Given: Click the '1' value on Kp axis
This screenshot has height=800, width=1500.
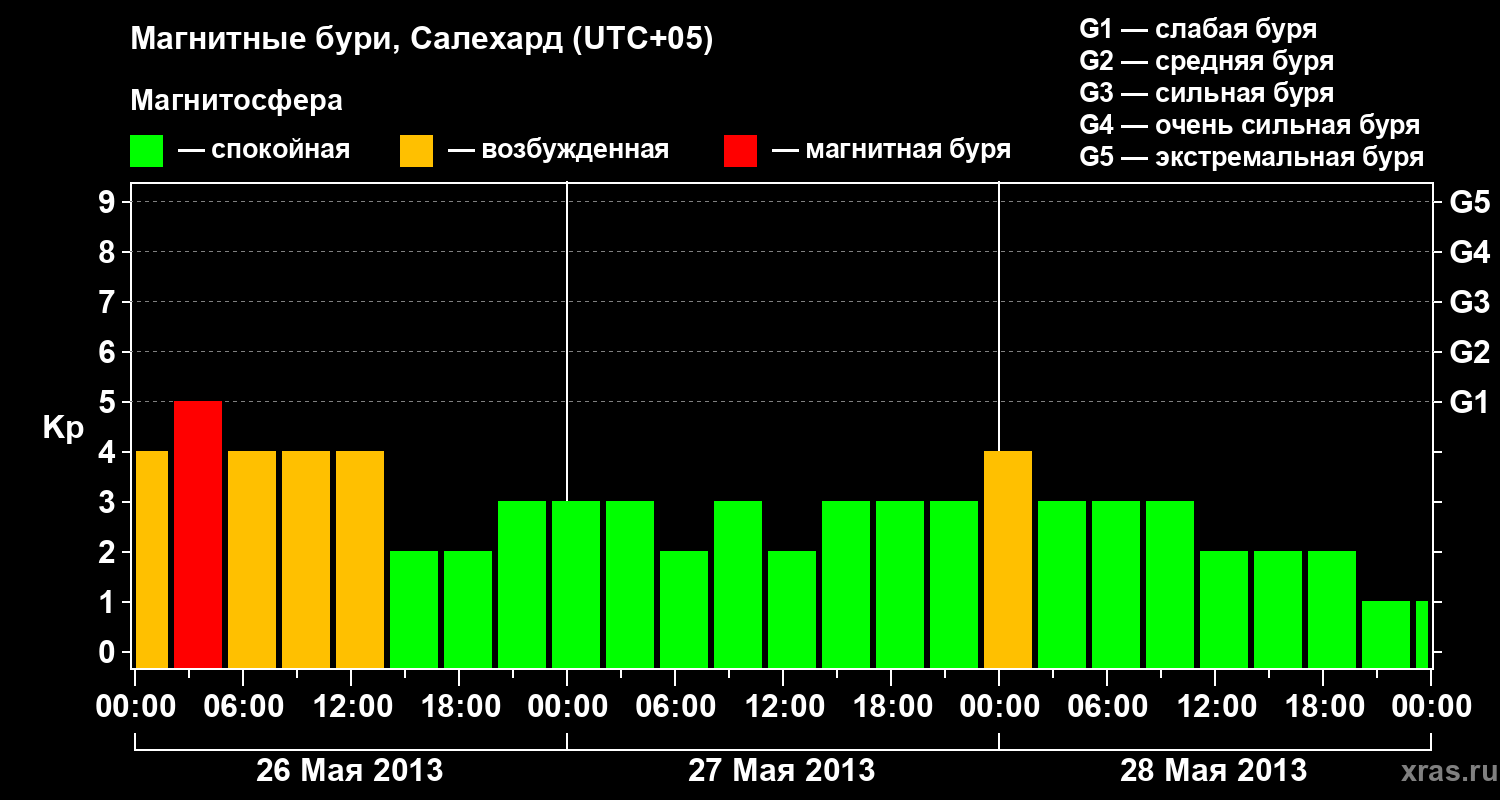Looking at the screenshot, I should click(109, 602).
